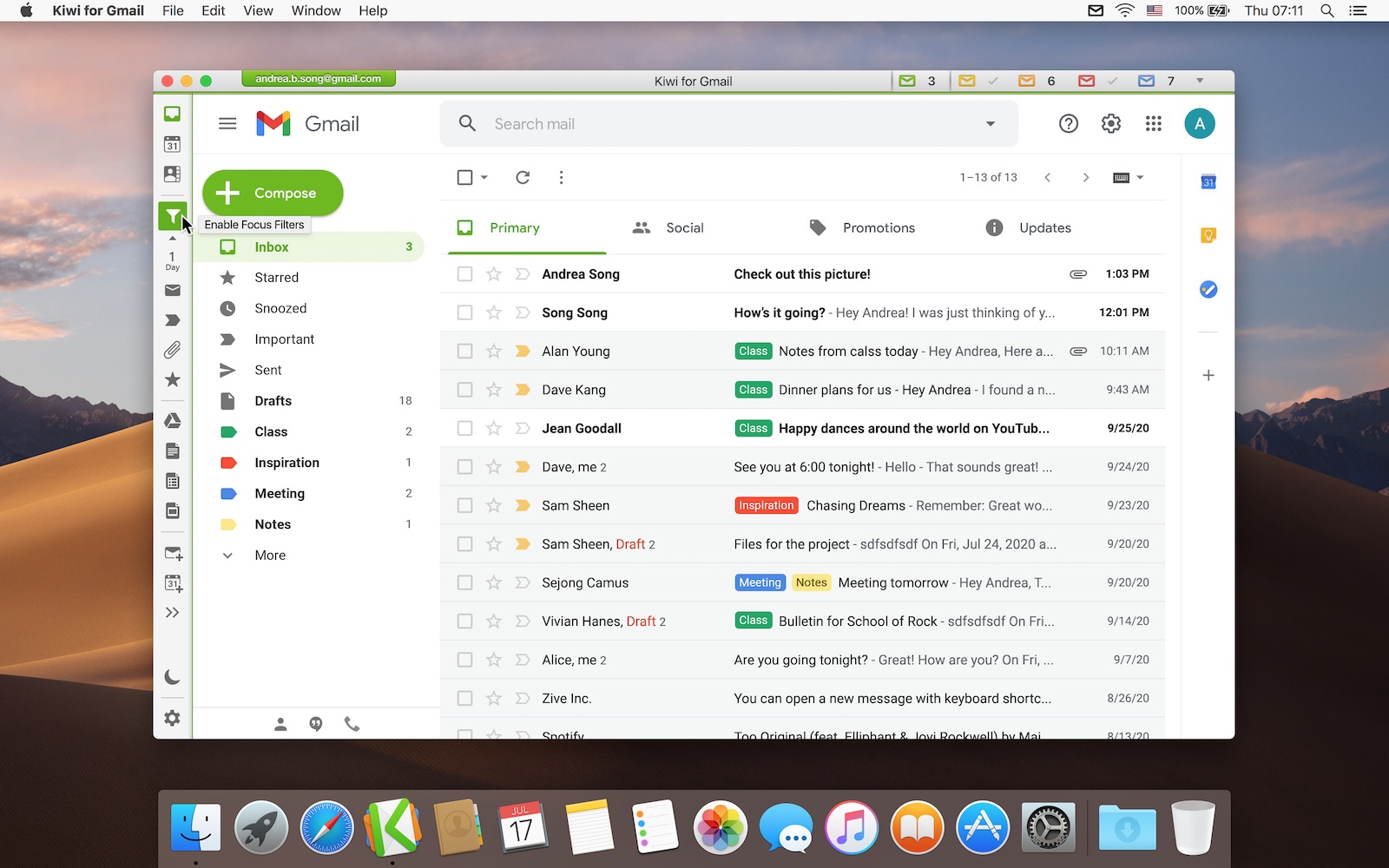Open Google apps grid icon

pos(1154,124)
